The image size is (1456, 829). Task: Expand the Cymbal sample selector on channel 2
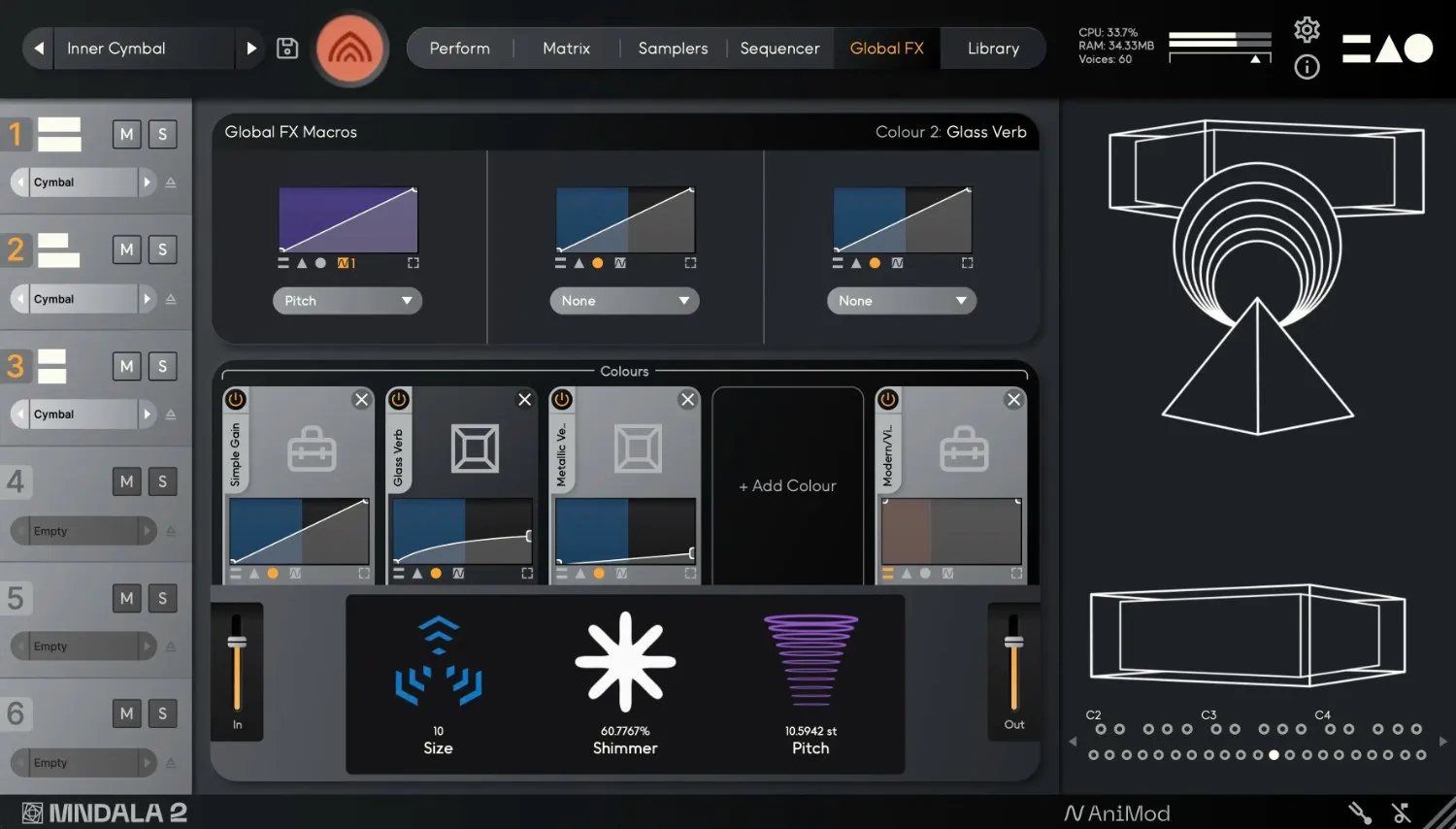point(148,298)
